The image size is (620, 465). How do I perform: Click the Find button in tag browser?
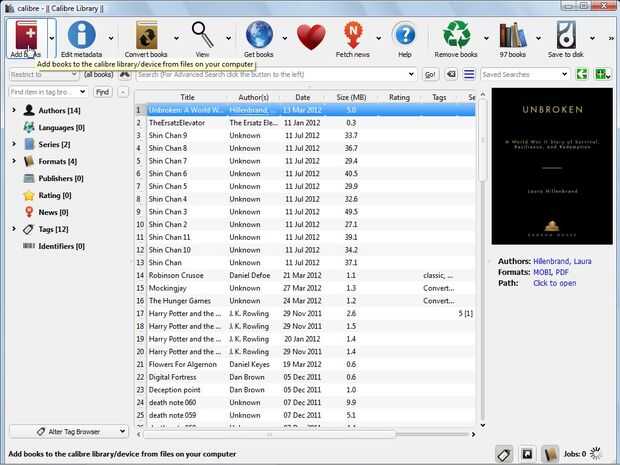tap(102, 92)
